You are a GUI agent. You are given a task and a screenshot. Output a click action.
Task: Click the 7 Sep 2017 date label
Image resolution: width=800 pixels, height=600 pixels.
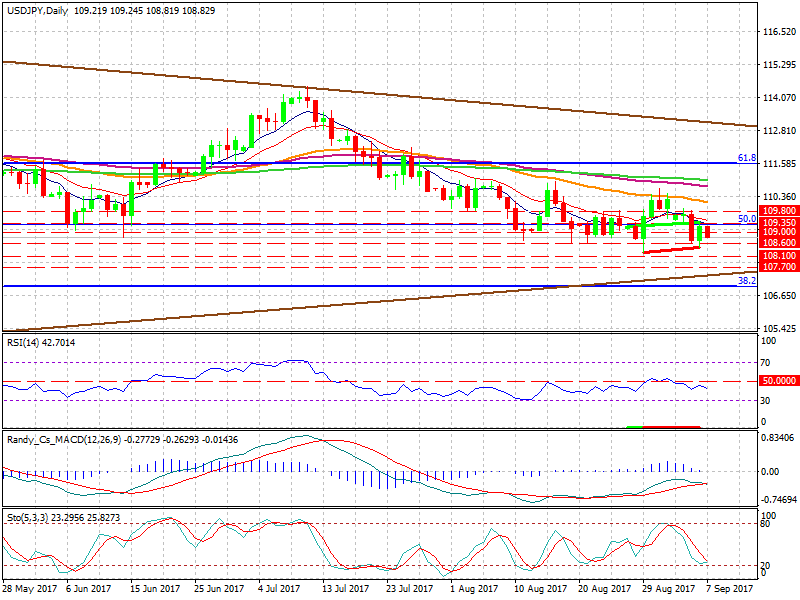[x=729, y=588]
